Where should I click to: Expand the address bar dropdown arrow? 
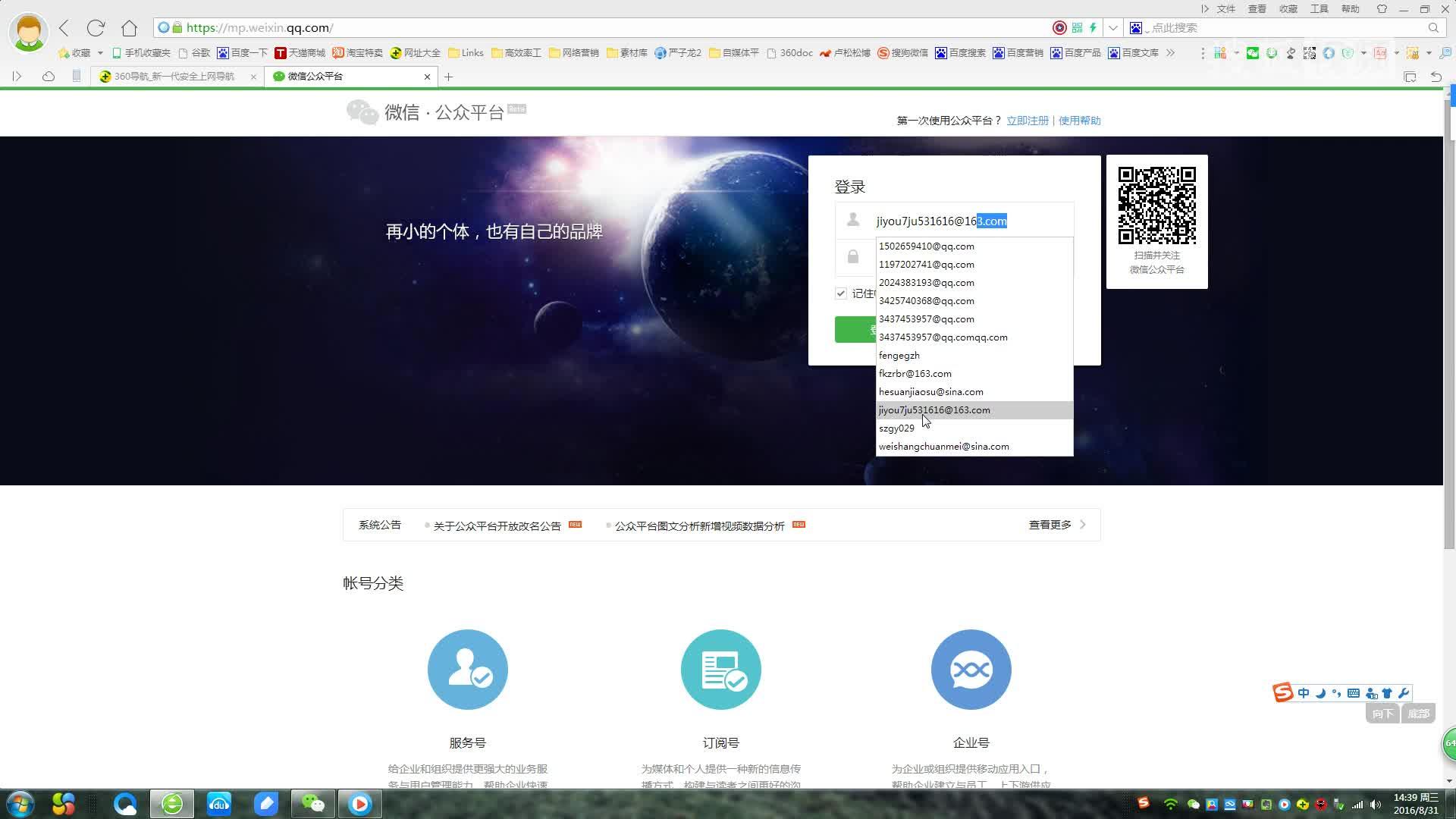point(1112,28)
